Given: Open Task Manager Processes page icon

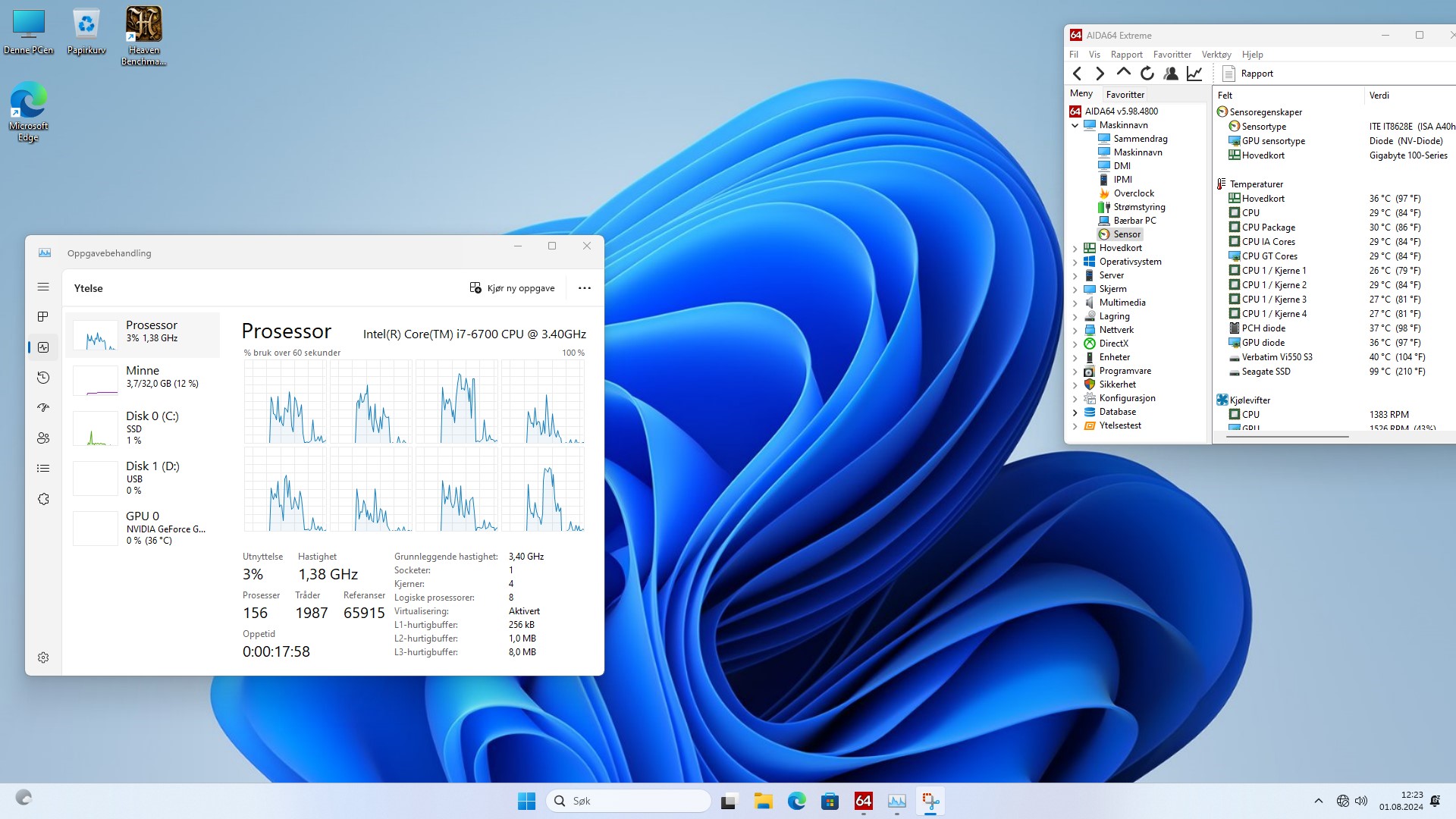Looking at the screenshot, I should tap(43, 316).
